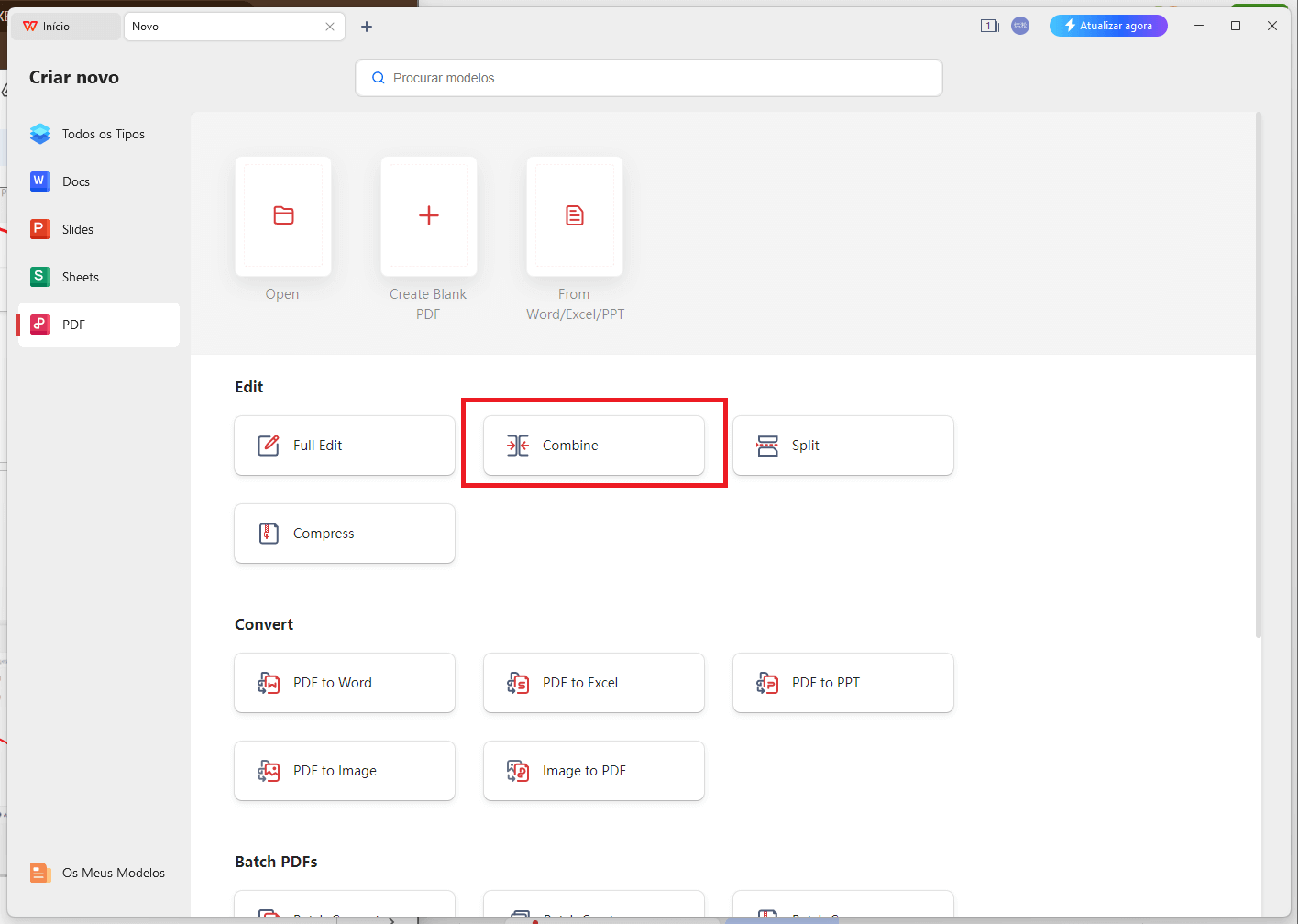Viewport: 1298px width, 924px height.
Task: Open Os Meus Modelos
Action: coord(97,872)
